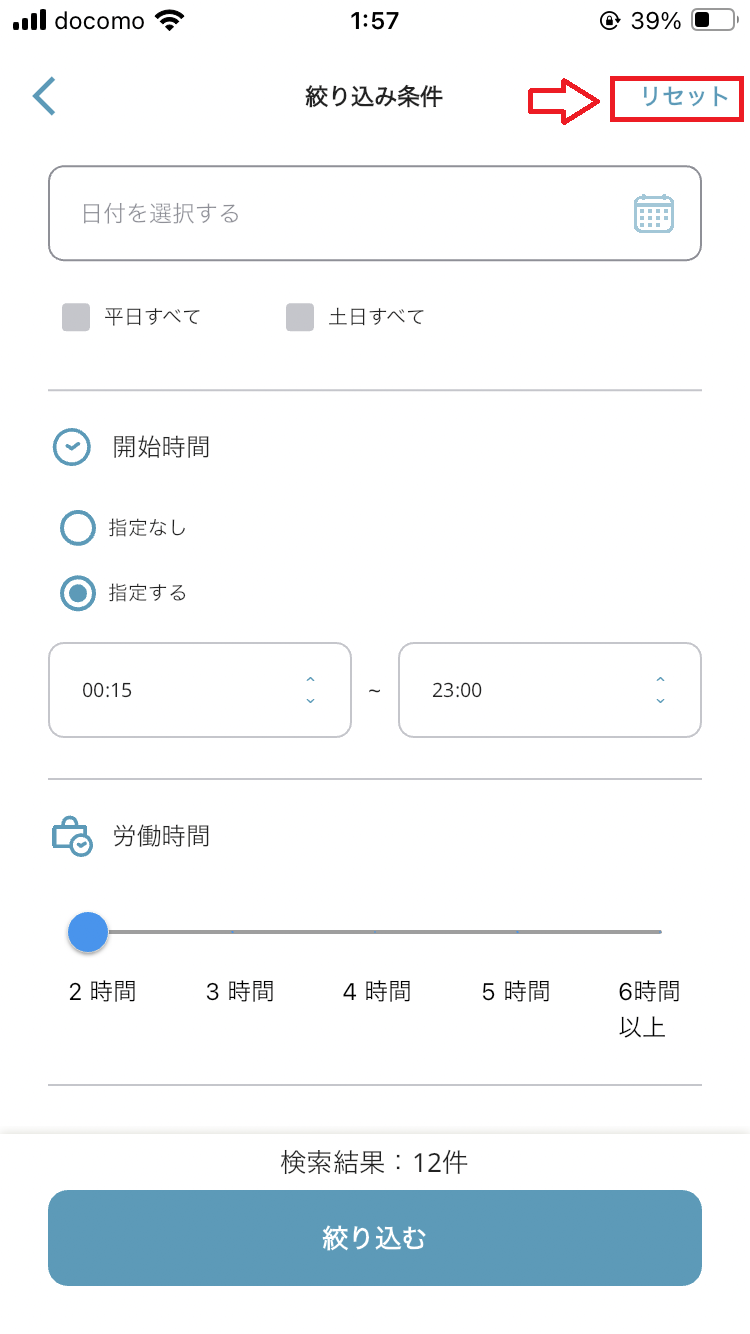
Task: Check the 土日すべて checkbox
Action: coord(300,318)
